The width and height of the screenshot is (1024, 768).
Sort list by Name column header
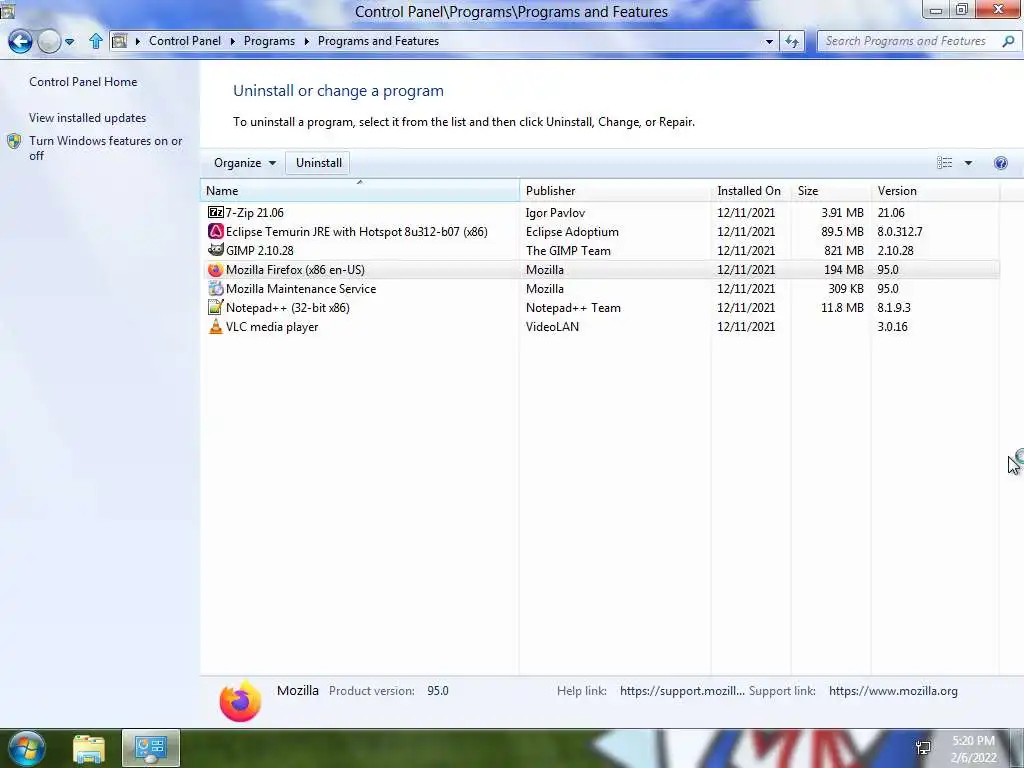(359, 191)
